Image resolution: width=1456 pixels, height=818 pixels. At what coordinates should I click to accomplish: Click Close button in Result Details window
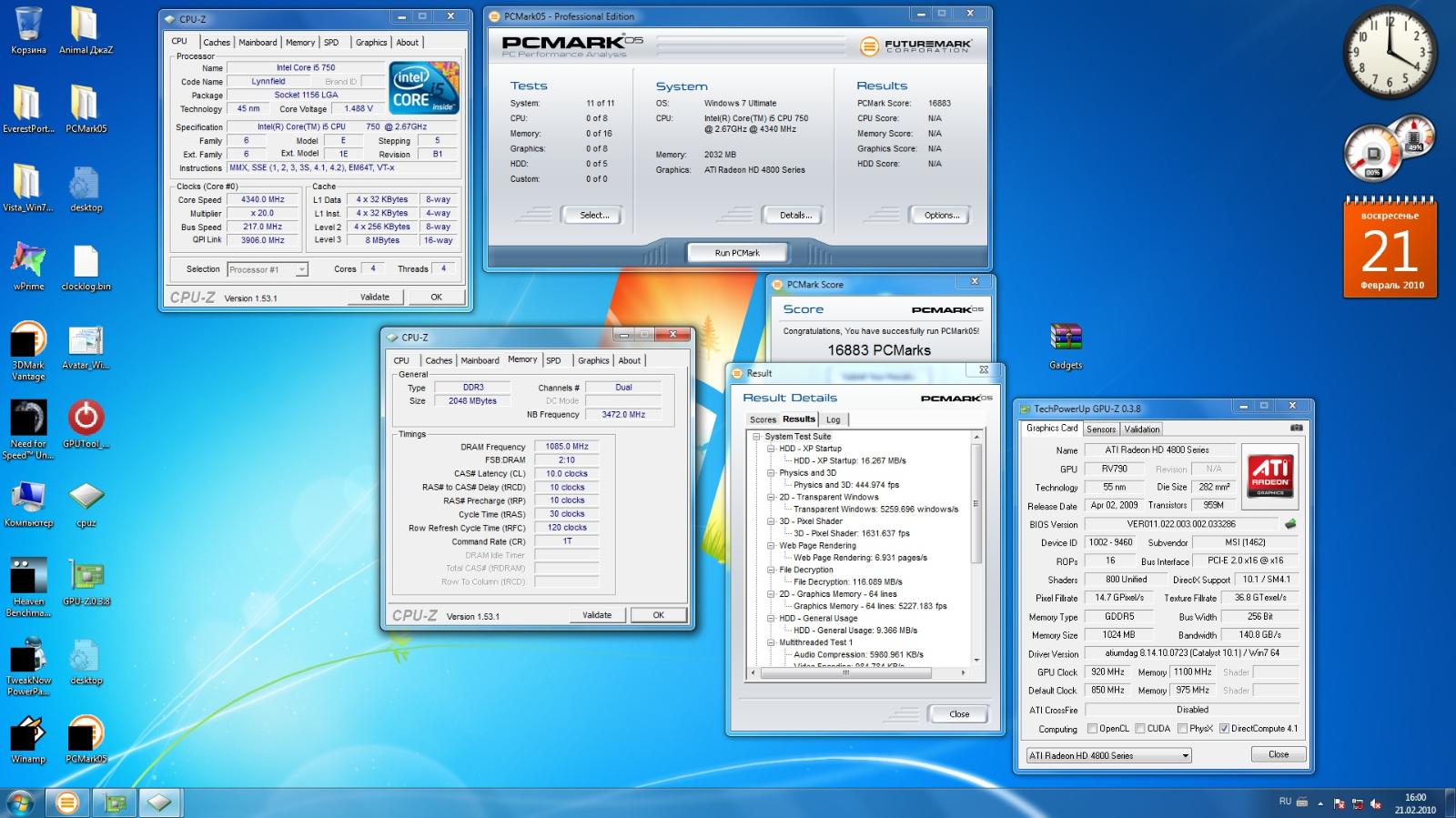click(x=959, y=714)
